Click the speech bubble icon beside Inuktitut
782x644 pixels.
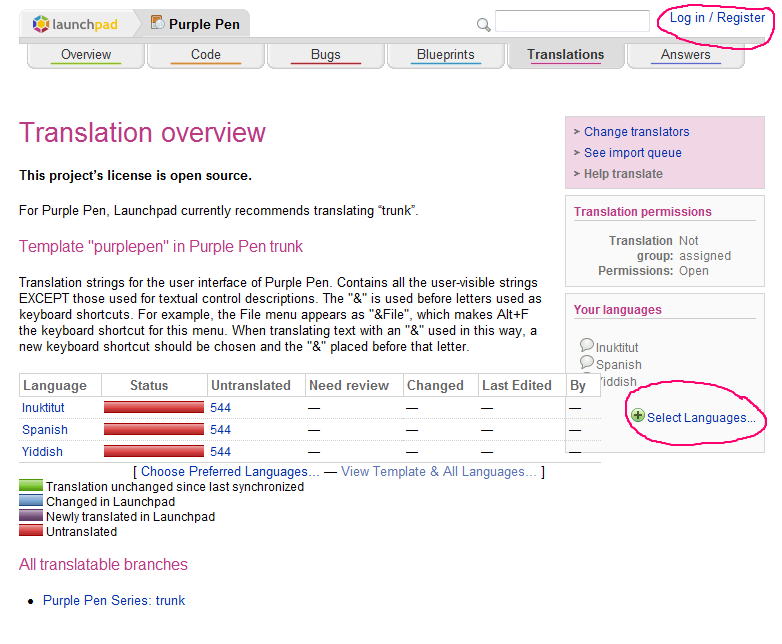(x=586, y=345)
